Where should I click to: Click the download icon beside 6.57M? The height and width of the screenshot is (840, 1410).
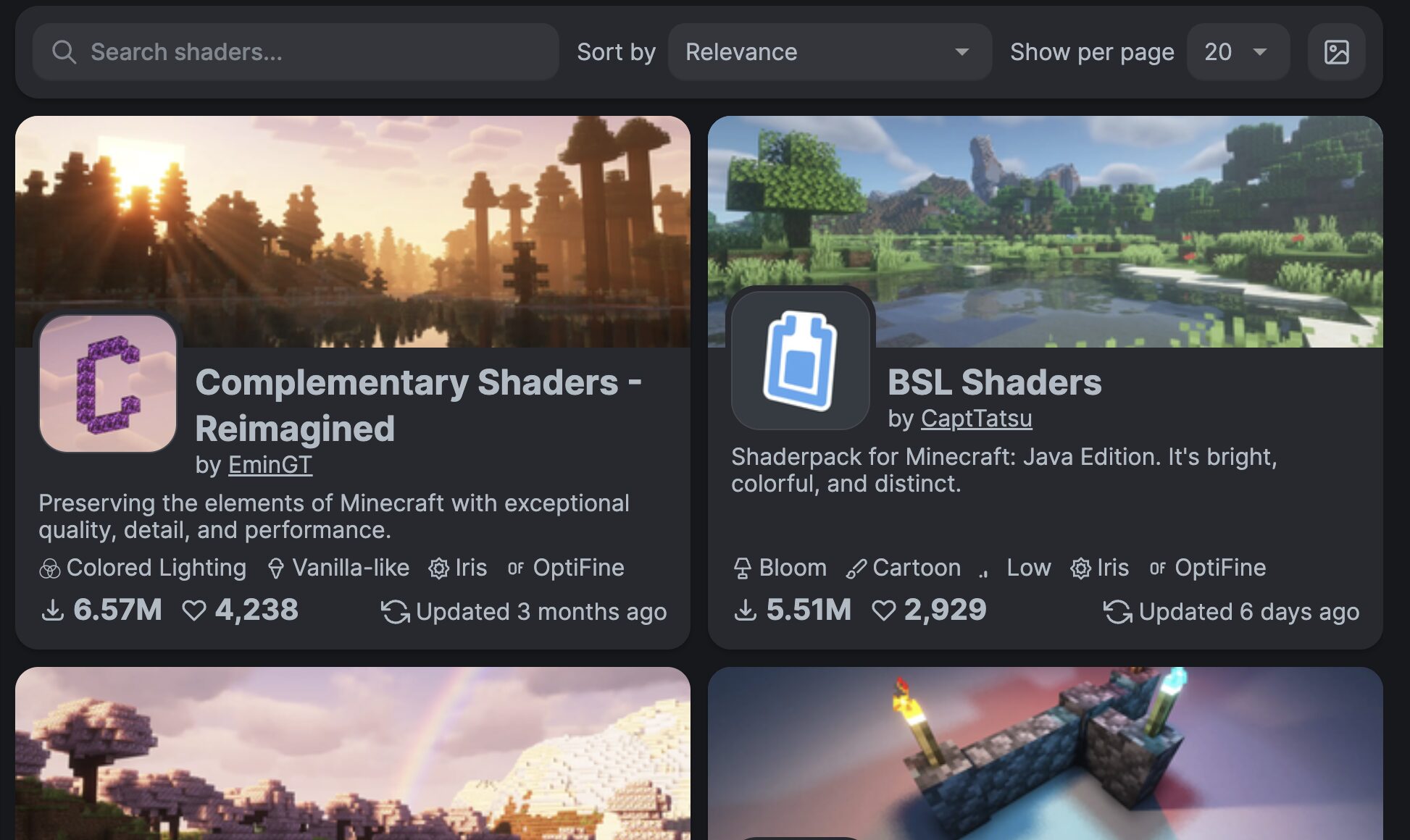[x=52, y=610]
